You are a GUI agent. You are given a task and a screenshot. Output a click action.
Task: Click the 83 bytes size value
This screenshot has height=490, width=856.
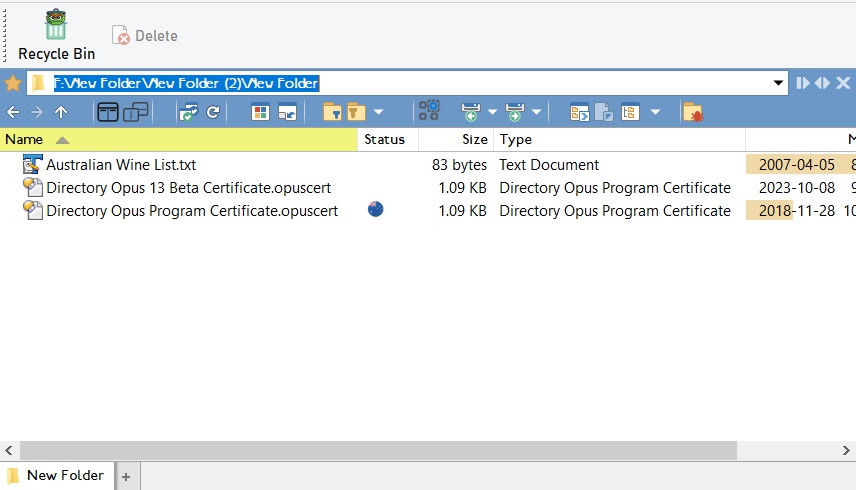[459, 165]
